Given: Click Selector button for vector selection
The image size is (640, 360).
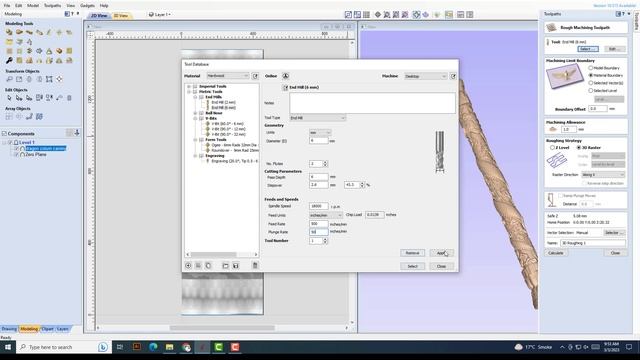Looking at the screenshot, I should pos(613,233).
